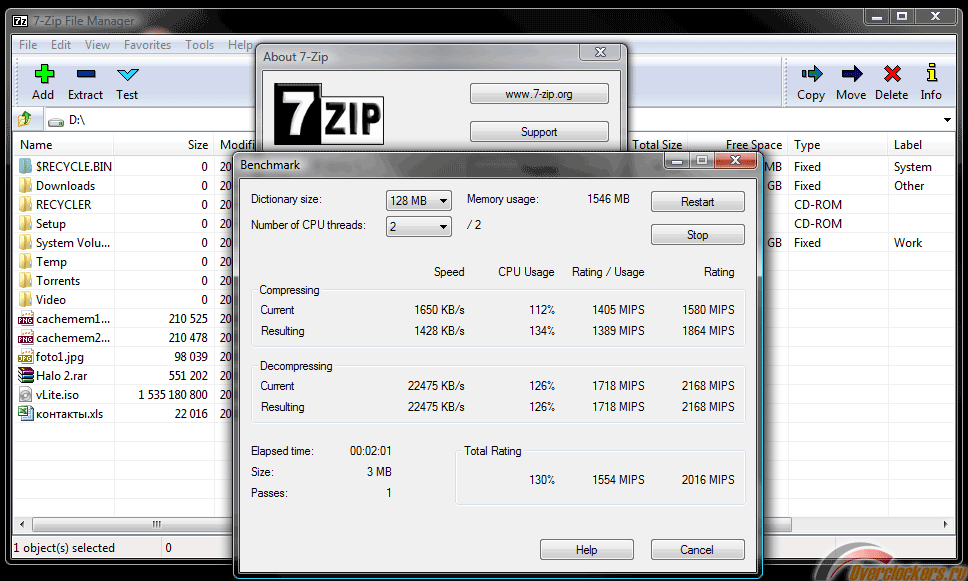Click the Cancel button in Benchmark dialog
Image resolution: width=968 pixels, height=581 pixels.
698,550
